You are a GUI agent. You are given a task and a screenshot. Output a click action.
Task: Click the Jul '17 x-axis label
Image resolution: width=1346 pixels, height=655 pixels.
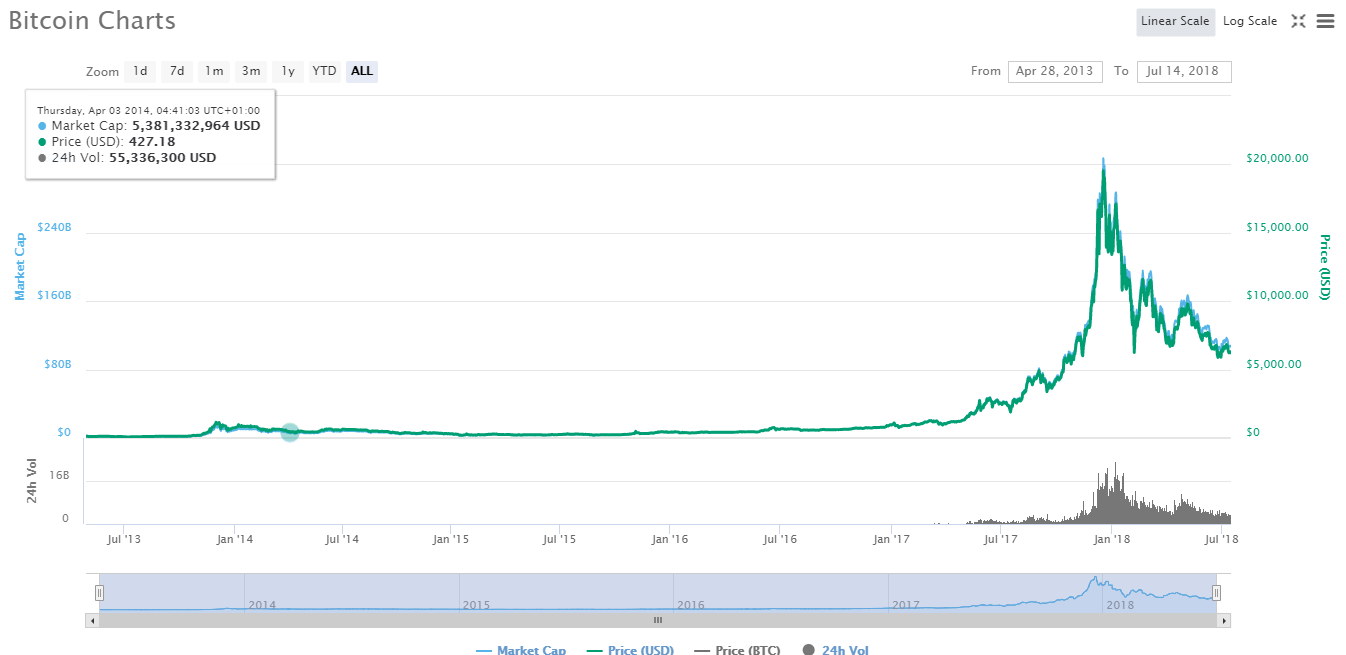pyautogui.click(x=1001, y=540)
